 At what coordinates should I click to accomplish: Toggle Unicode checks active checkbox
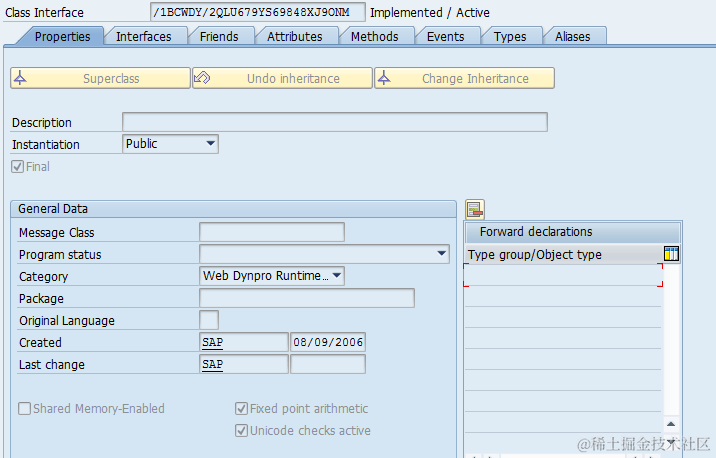click(242, 430)
